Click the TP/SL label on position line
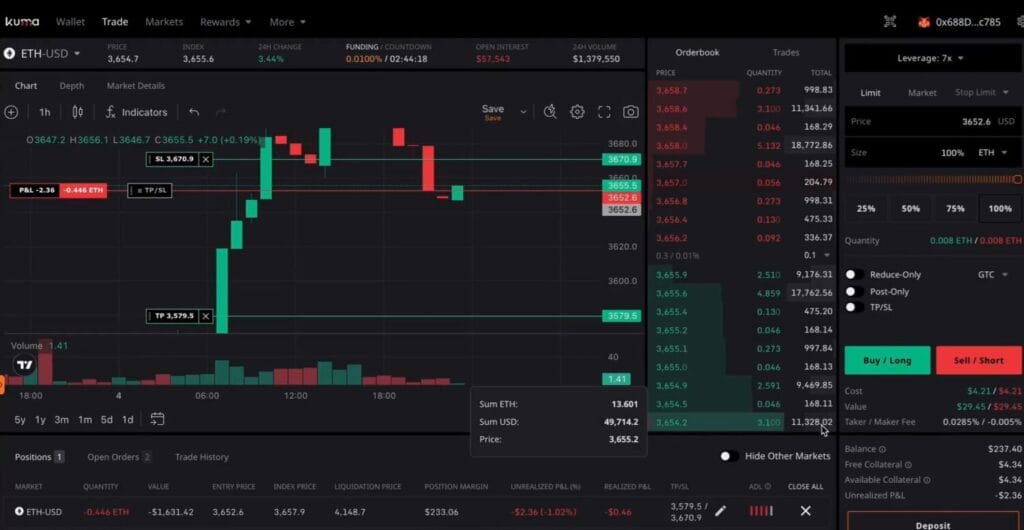This screenshot has height=530, width=1024. coord(150,191)
